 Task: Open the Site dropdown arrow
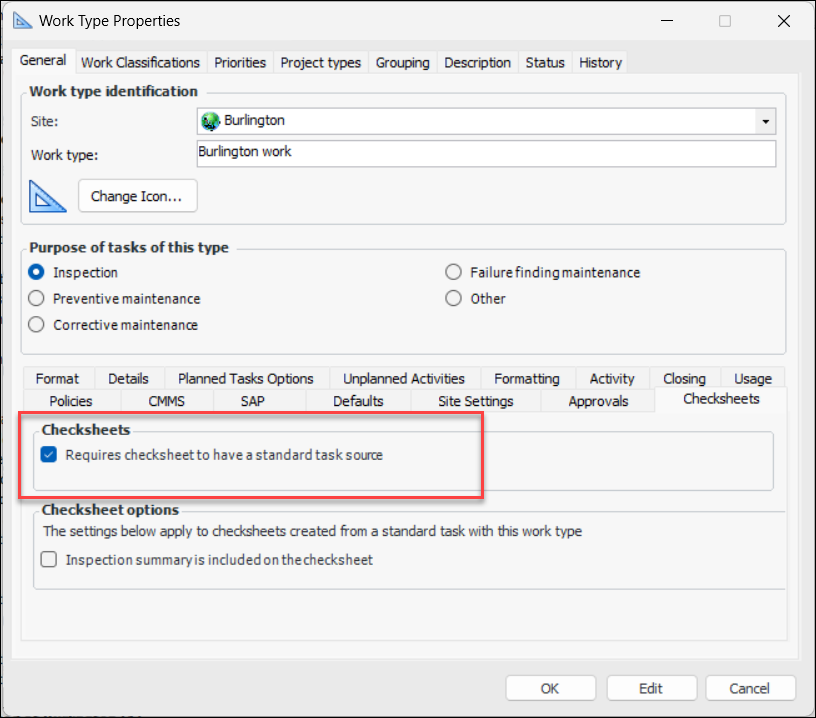coord(766,121)
